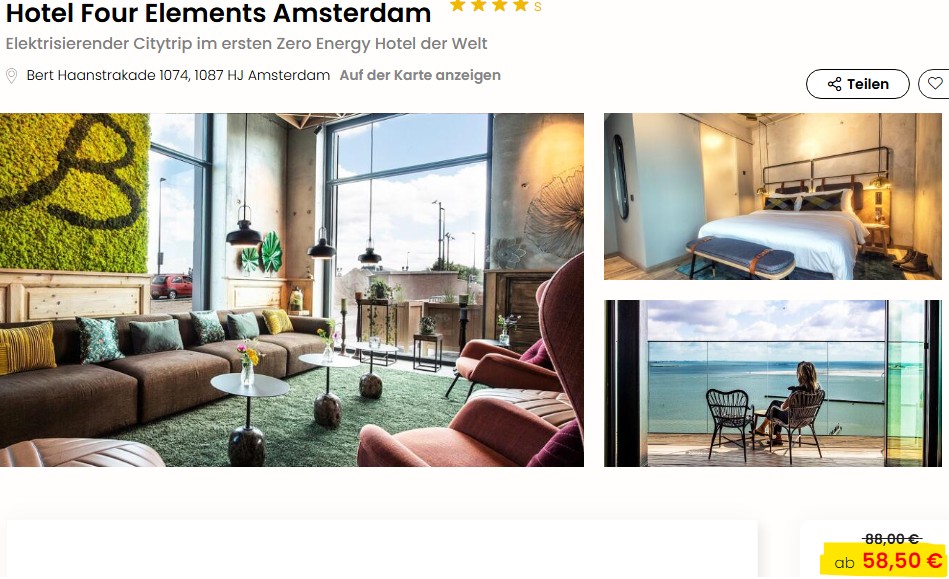Click the location pin icon

point(11,76)
